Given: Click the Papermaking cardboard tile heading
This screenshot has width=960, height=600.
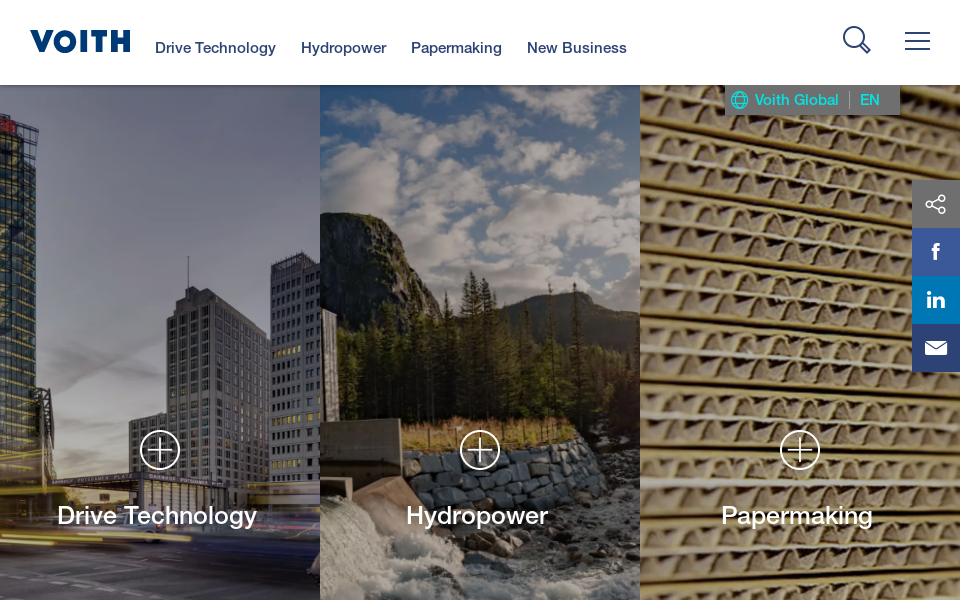Looking at the screenshot, I should (x=797, y=516).
